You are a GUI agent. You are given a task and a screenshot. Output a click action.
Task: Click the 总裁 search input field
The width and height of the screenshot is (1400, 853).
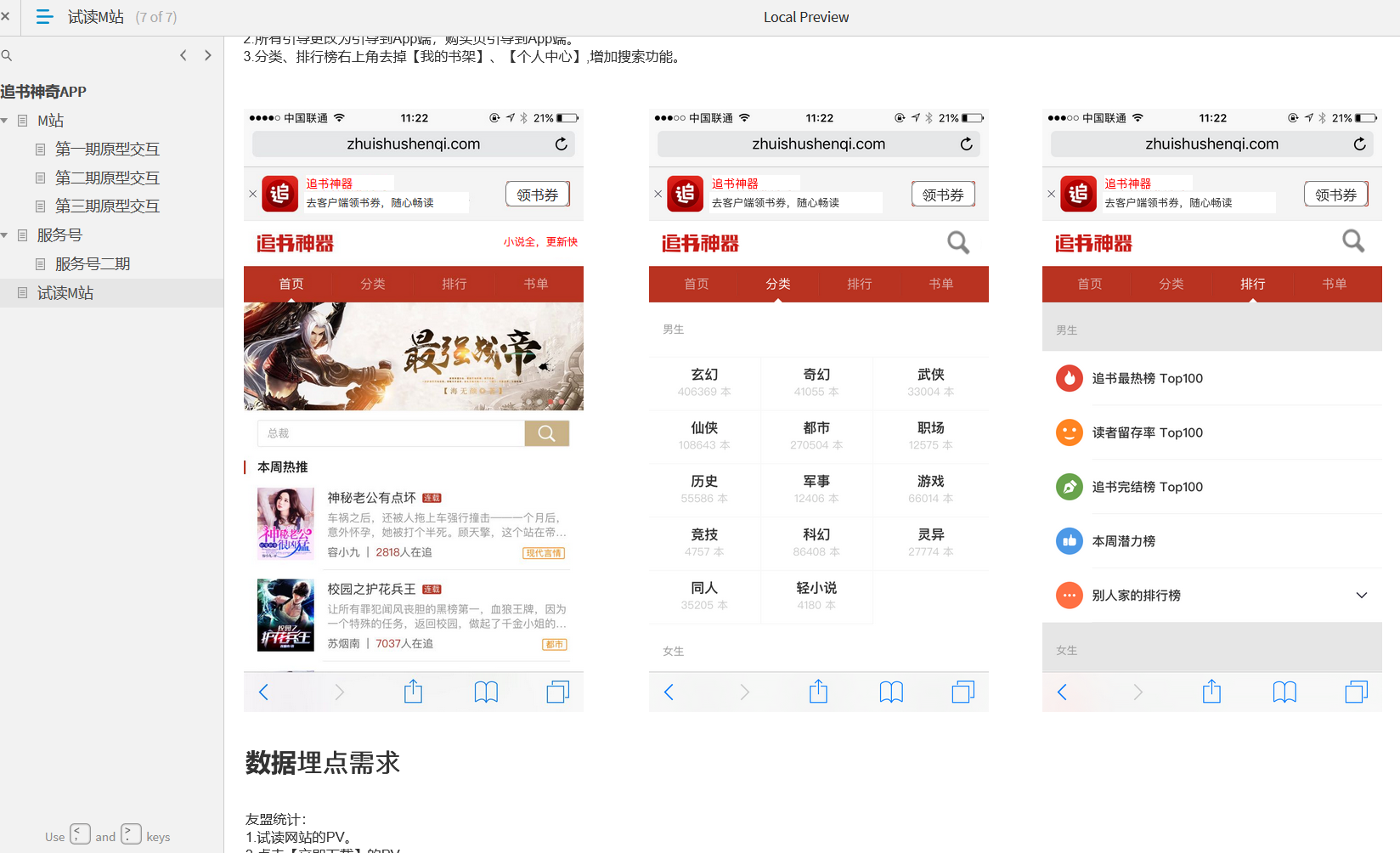tap(391, 433)
